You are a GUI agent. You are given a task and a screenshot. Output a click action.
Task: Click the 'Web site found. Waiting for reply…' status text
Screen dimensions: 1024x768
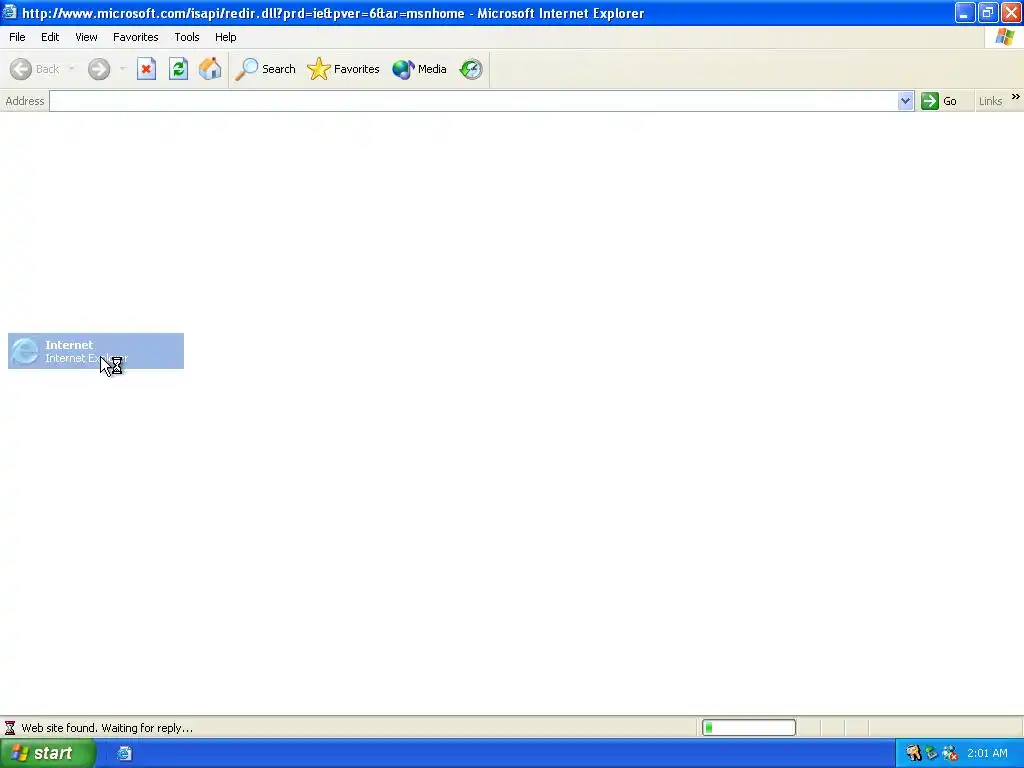tap(107, 728)
